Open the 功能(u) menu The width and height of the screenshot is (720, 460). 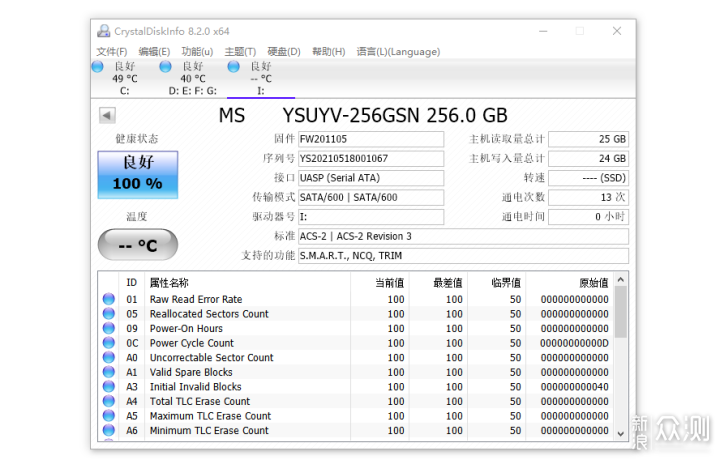pyautogui.click(x=197, y=51)
